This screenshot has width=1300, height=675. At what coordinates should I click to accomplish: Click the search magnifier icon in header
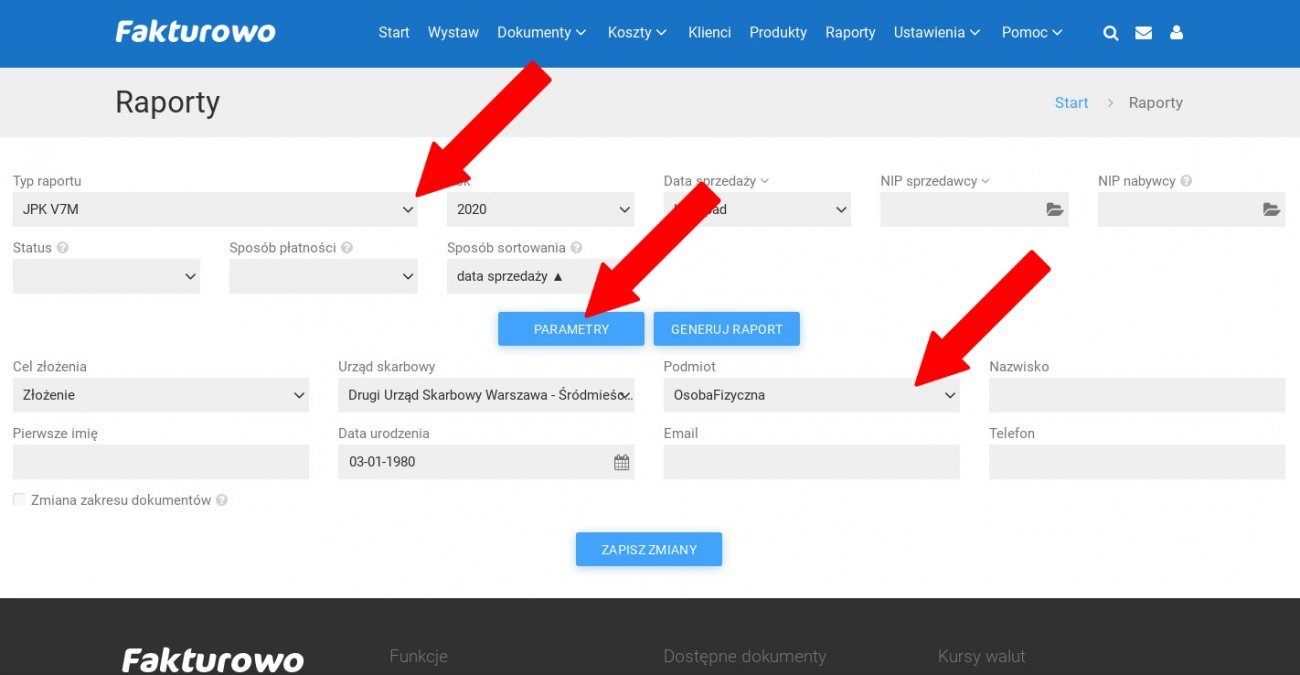[1110, 33]
